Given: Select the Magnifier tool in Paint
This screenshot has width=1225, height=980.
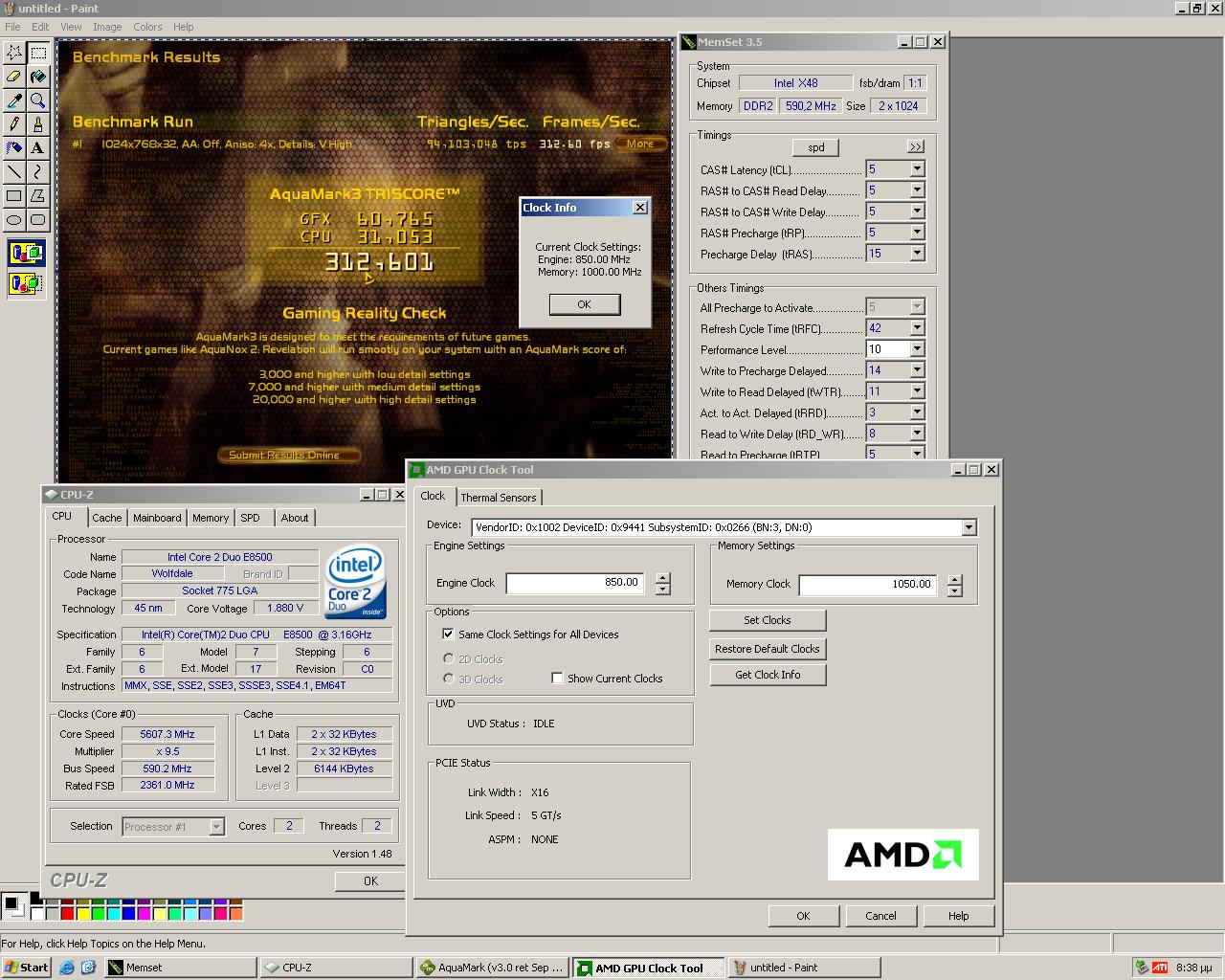Looking at the screenshot, I should (x=38, y=100).
